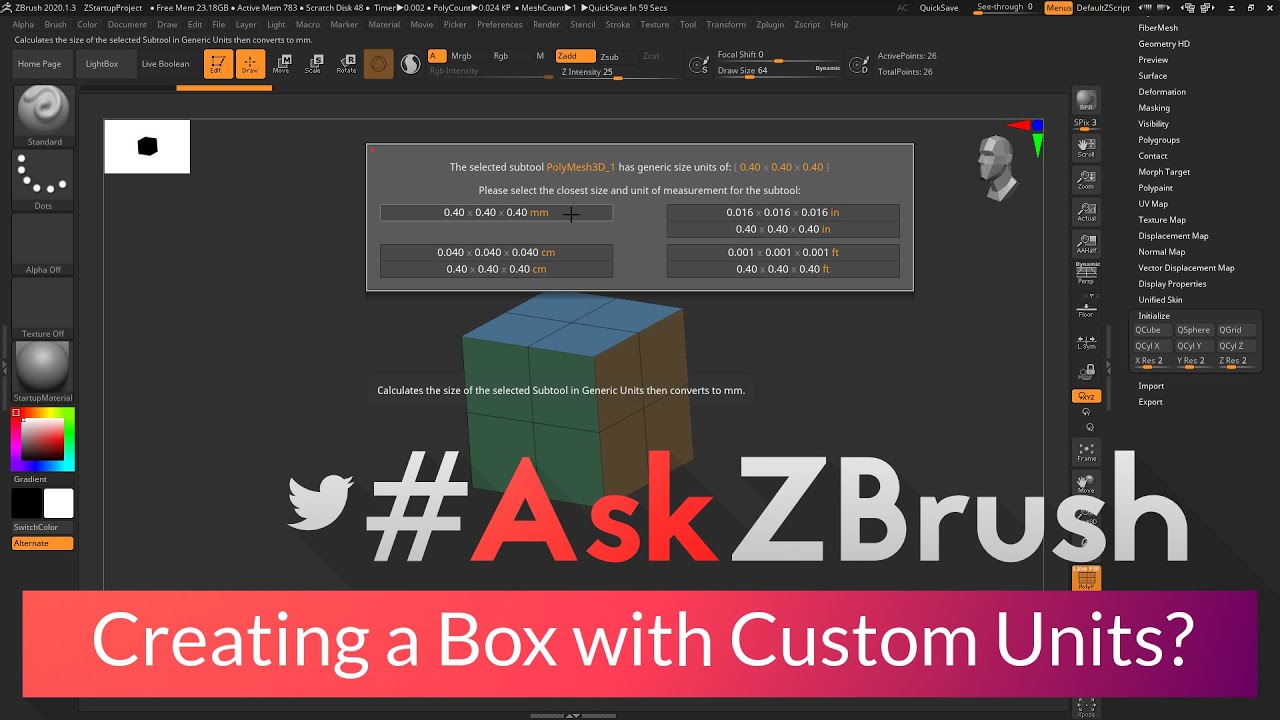Open the Dots stroke selector

(43, 180)
